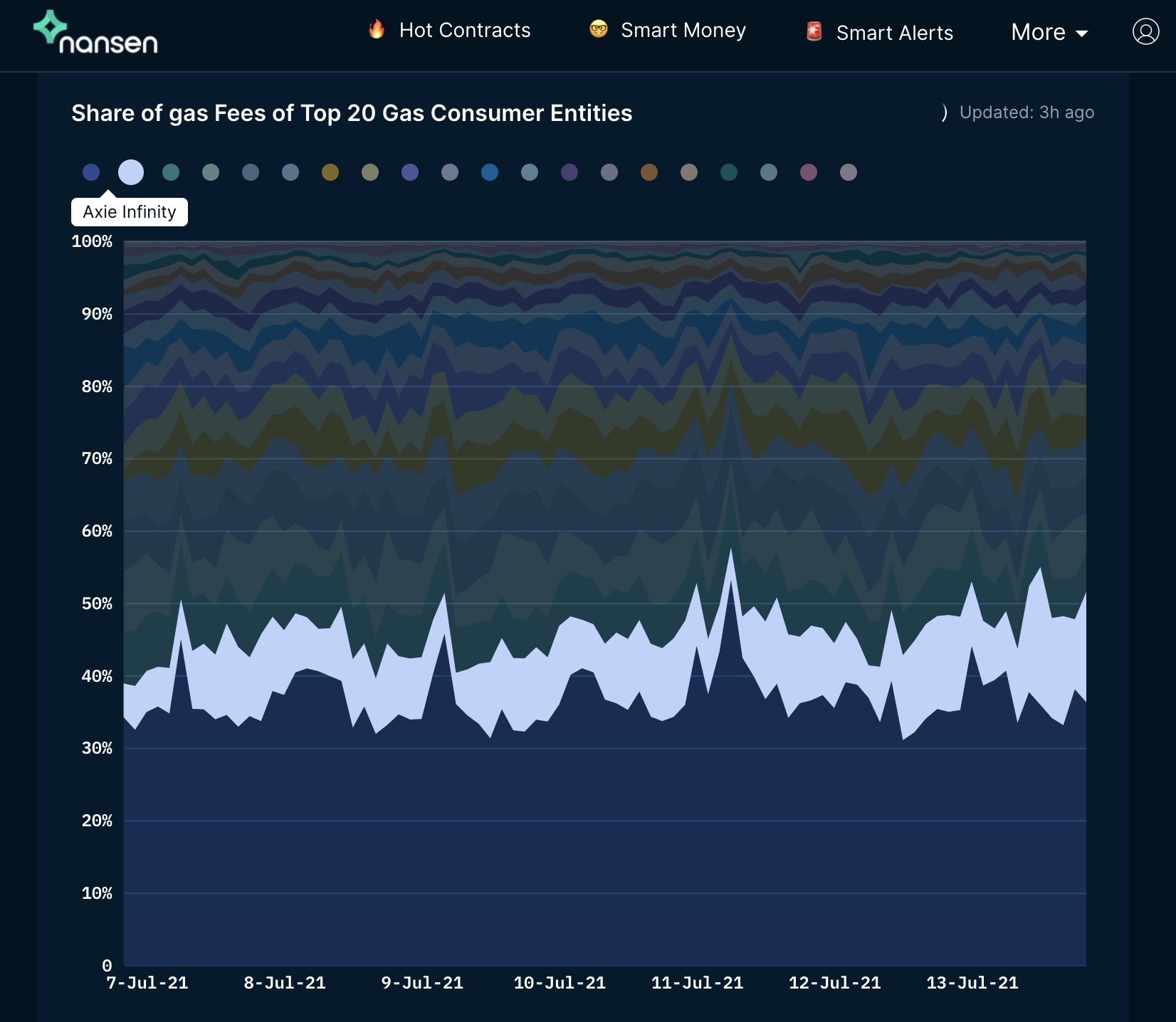Click the 80% y-axis label
Image resolution: width=1176 pixels, height=1022 pixels.
[97, 386]
